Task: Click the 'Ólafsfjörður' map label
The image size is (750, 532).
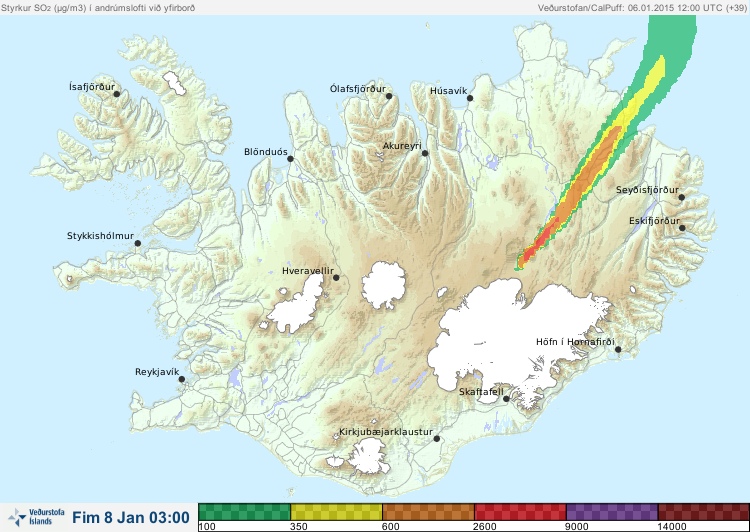Action: (x=358, y=89)
